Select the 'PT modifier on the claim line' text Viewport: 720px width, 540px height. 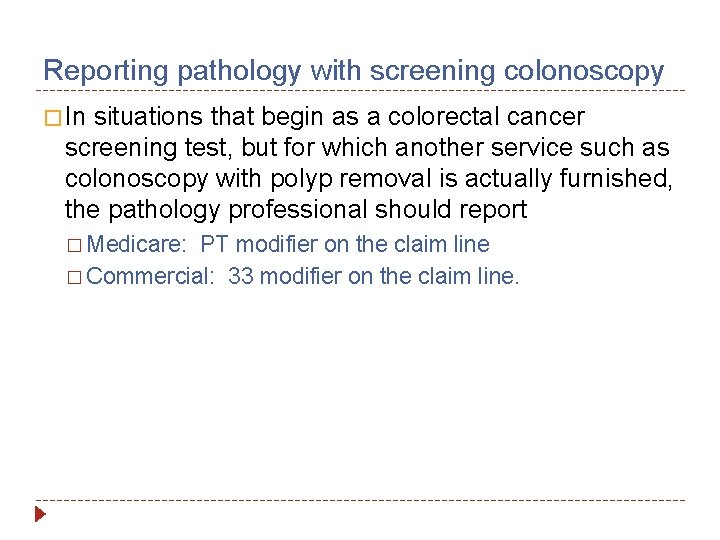click(x=345, y=245)
